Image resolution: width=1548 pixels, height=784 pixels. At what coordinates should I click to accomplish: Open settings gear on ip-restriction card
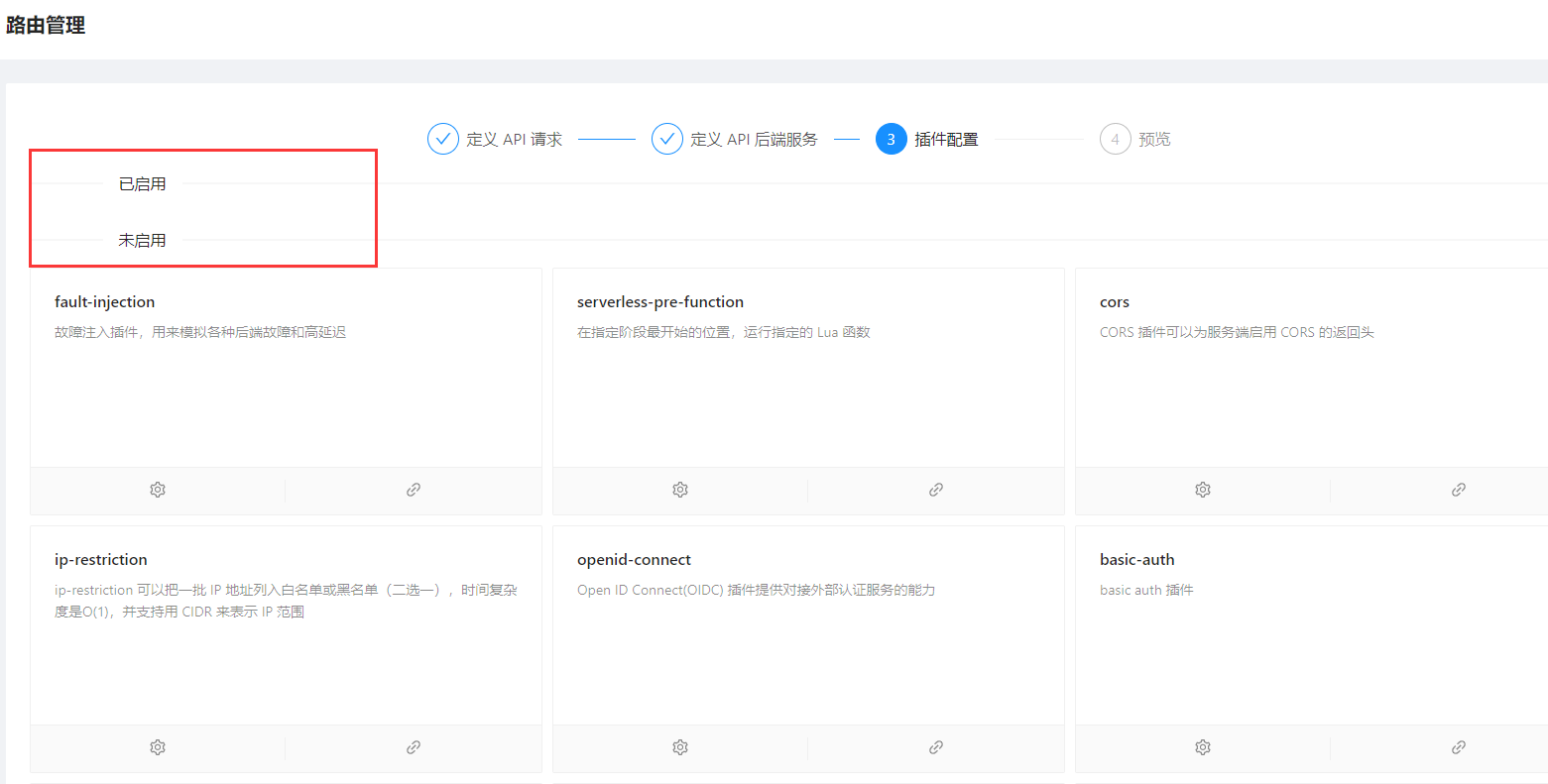click(x=158, y=747)
